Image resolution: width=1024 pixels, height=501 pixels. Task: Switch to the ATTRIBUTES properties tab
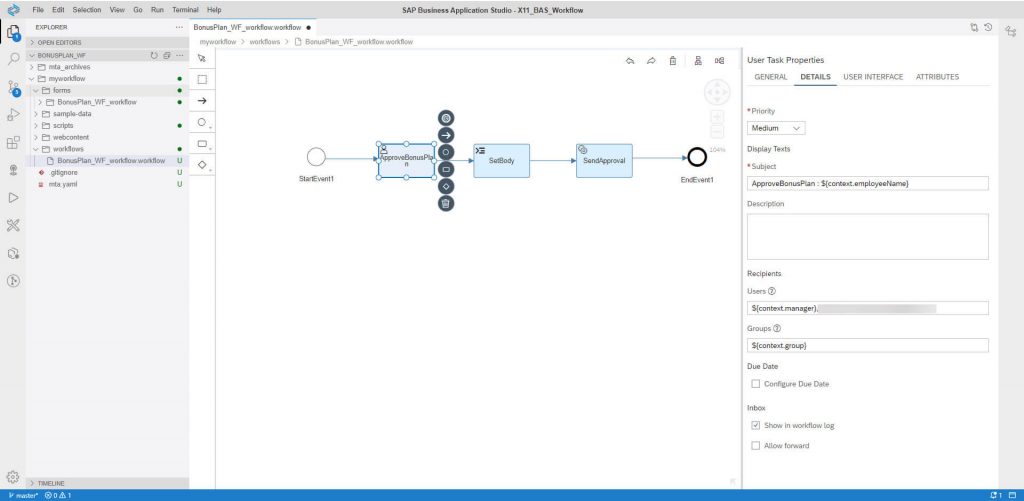(937, 77)
